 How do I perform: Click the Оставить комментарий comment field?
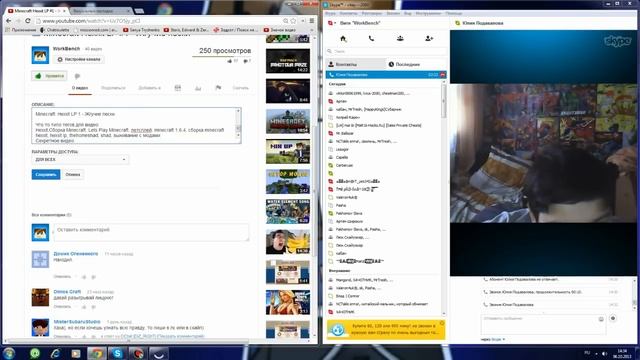(151, 232)
